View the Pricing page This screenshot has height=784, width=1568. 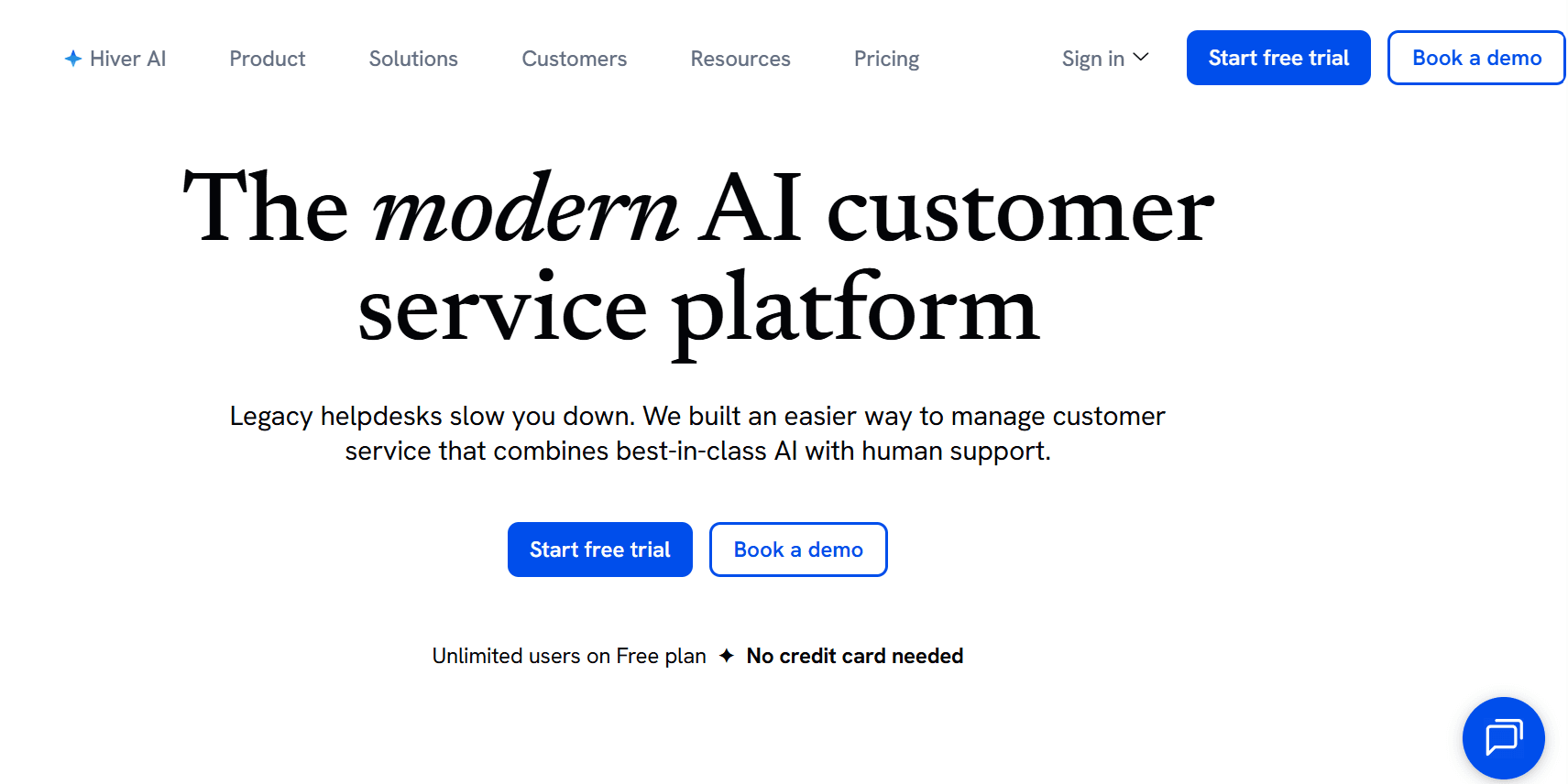(886, 58)
